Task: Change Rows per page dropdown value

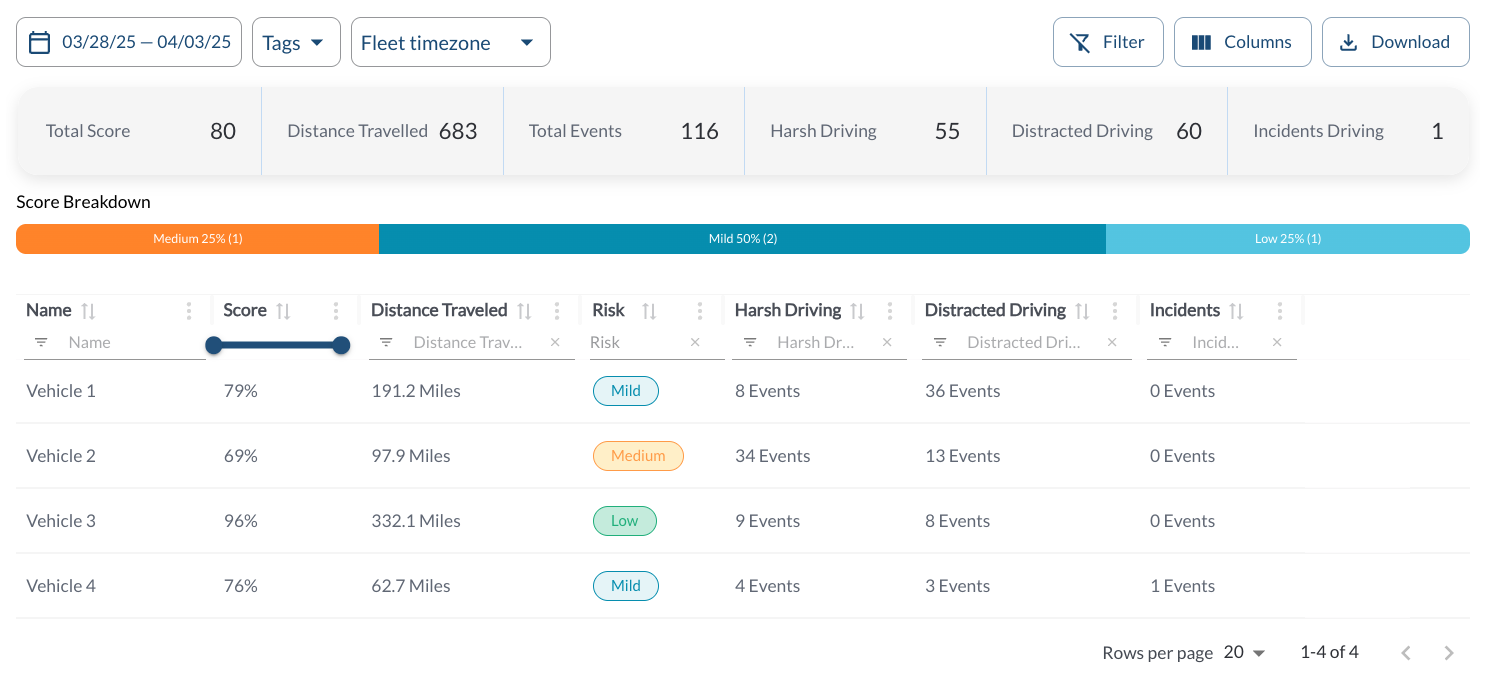Action: (x=1245, y=653)
